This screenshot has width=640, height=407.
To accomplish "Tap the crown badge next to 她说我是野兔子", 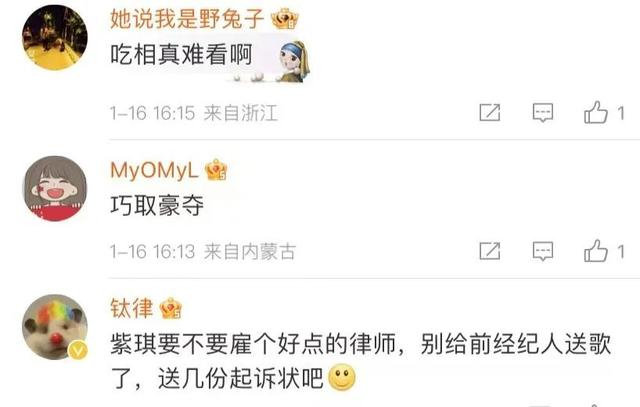I will click(x=284, y=19).
